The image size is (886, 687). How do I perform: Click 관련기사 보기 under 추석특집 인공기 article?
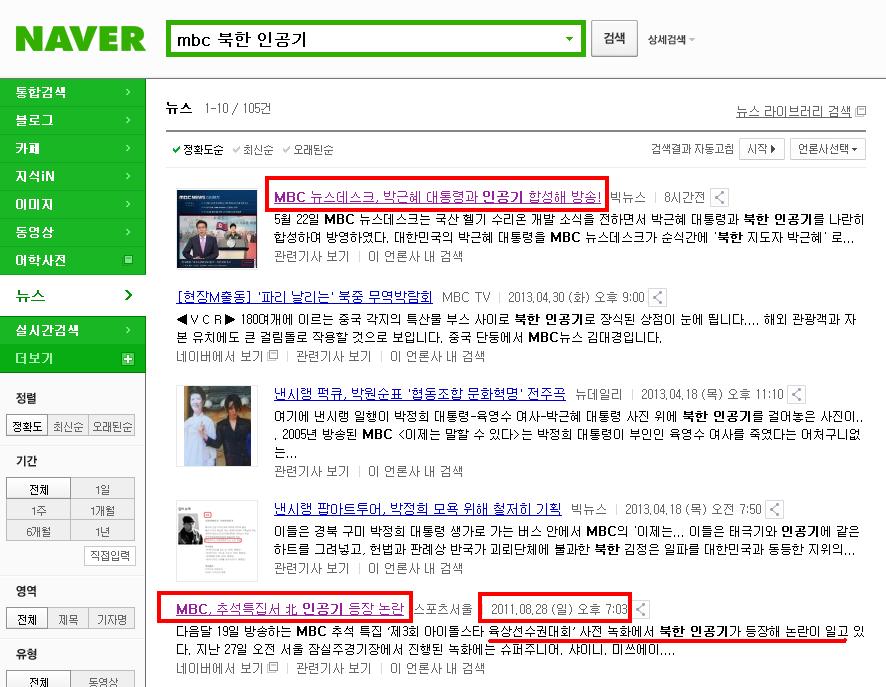(333, 668)
